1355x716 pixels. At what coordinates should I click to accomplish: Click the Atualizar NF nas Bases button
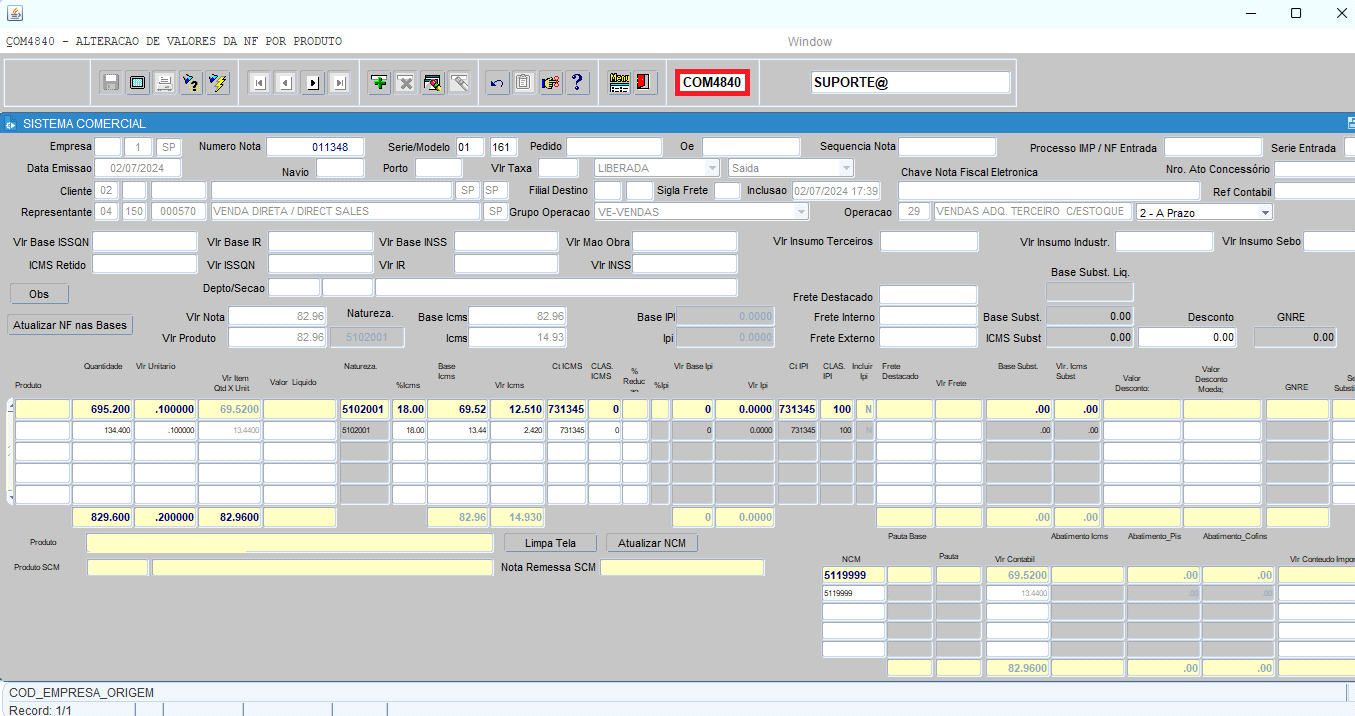70,325
